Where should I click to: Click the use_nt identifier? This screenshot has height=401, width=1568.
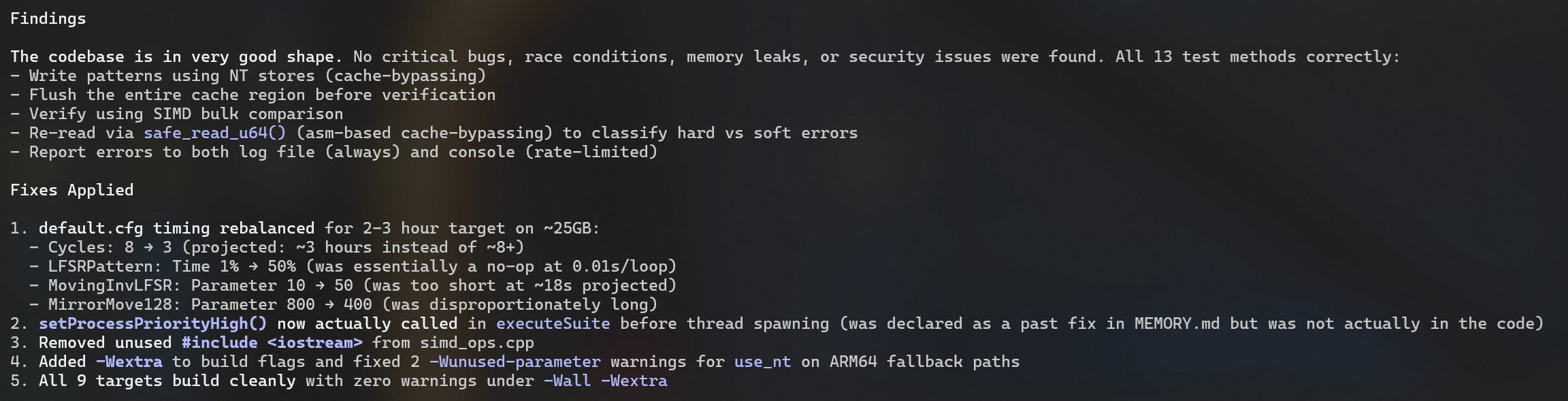(762, 362)
